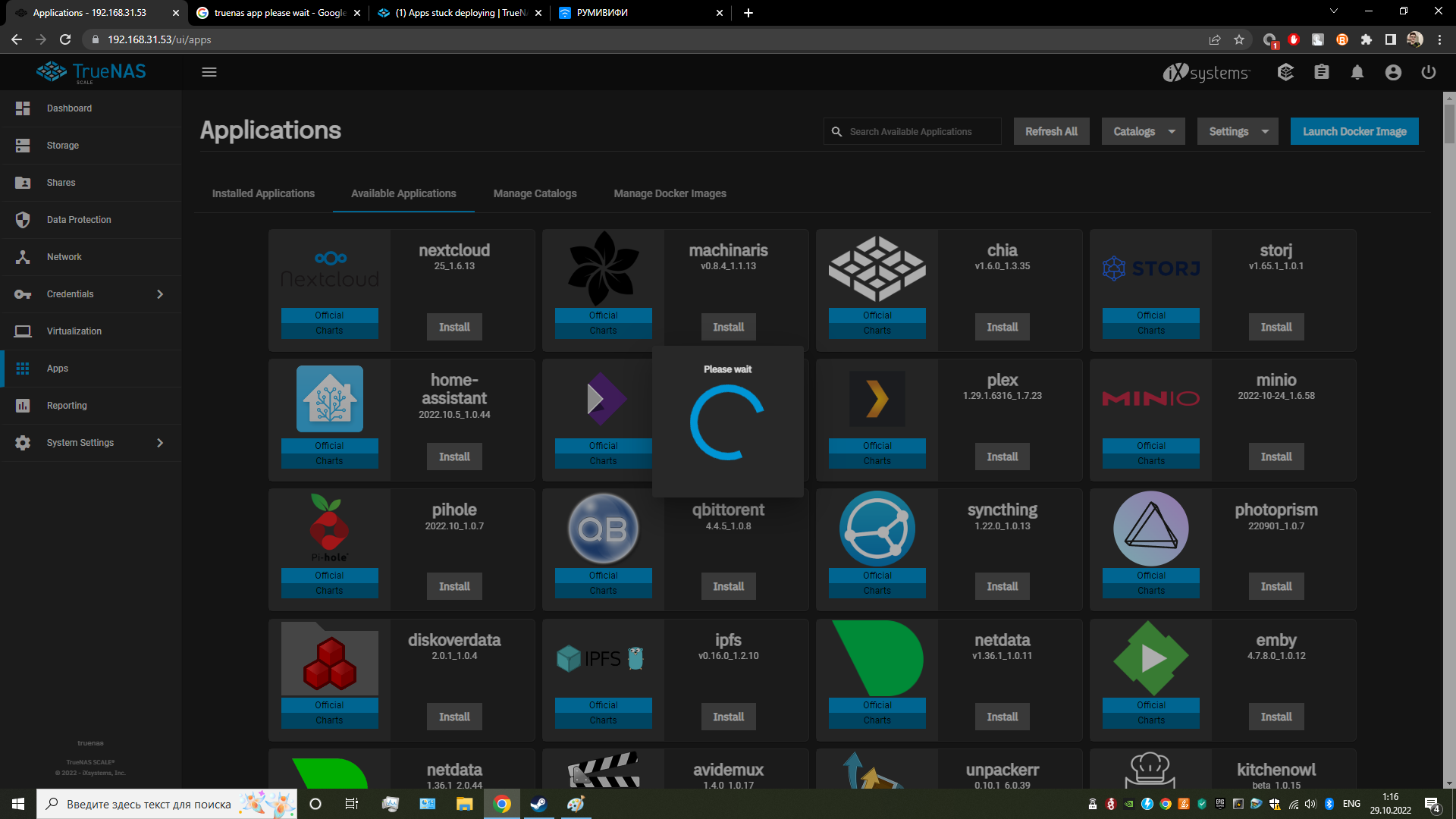The width and height of the screenshot is (1456, 819).
Task: Open the jobs clipboard icon
Action: [x=1322, y=72]
